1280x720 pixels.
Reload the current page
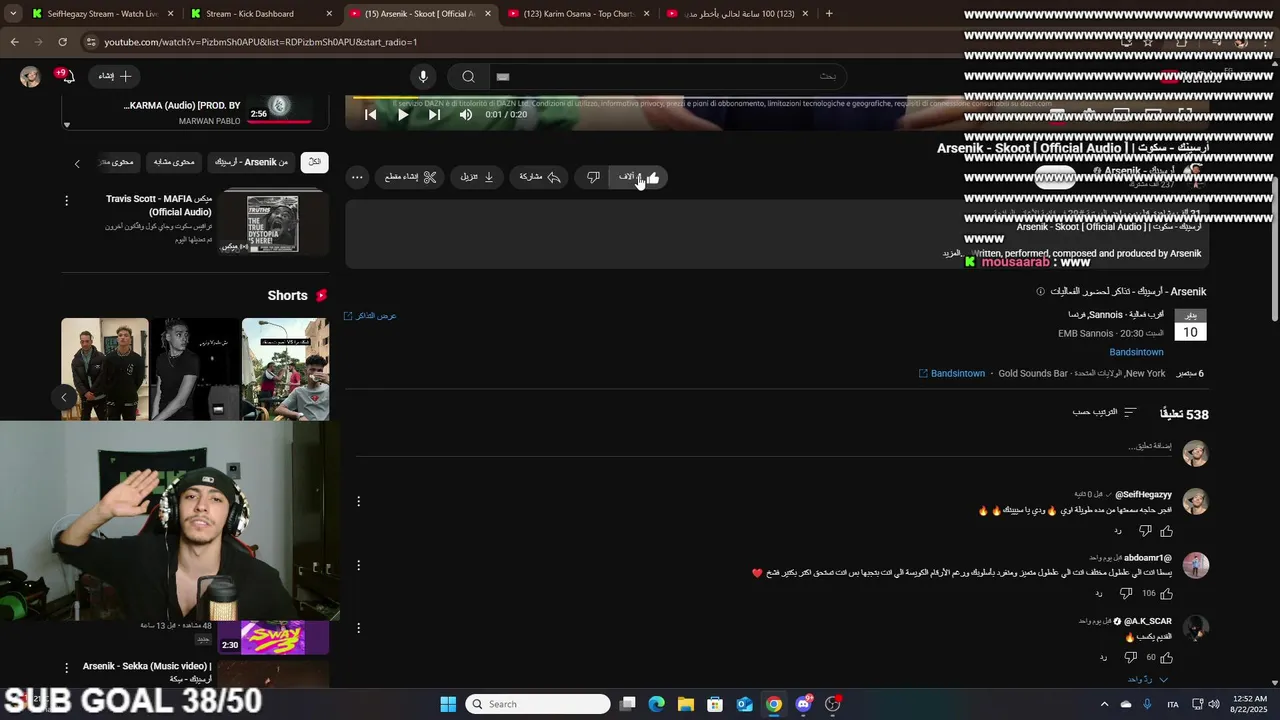62,42
